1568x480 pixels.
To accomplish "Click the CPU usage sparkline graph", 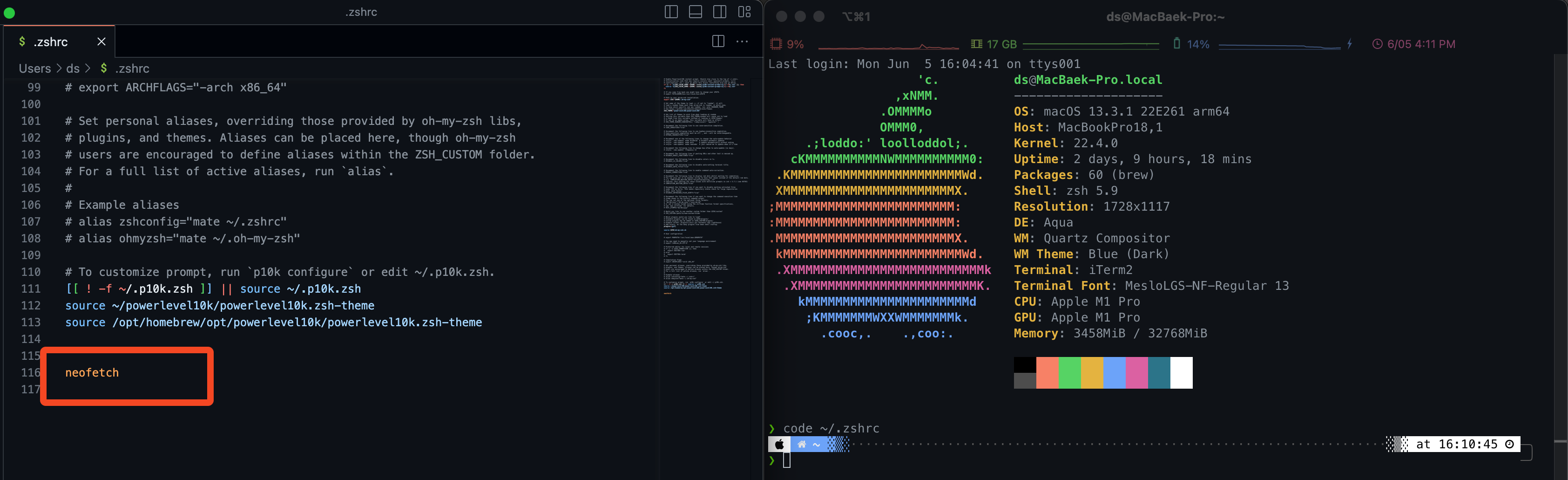I will 889,46.
